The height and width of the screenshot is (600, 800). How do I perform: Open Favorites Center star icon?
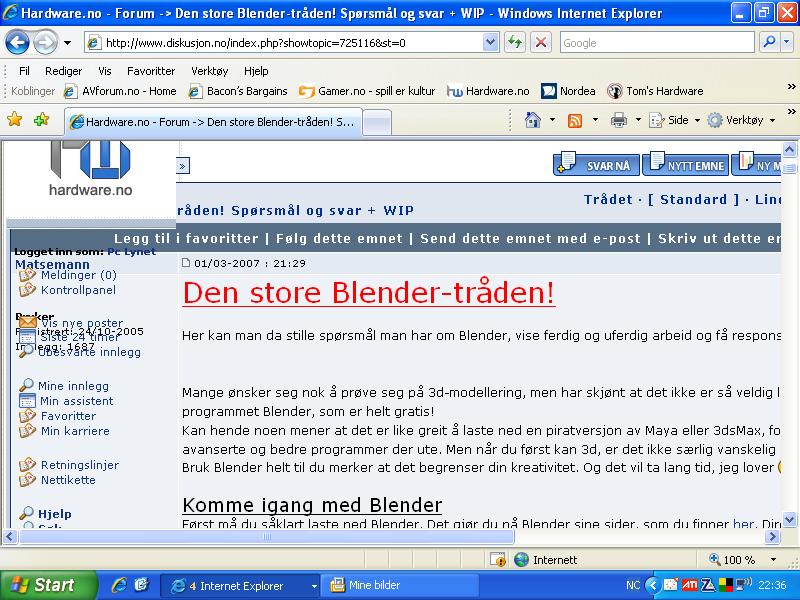click(14, 119)
